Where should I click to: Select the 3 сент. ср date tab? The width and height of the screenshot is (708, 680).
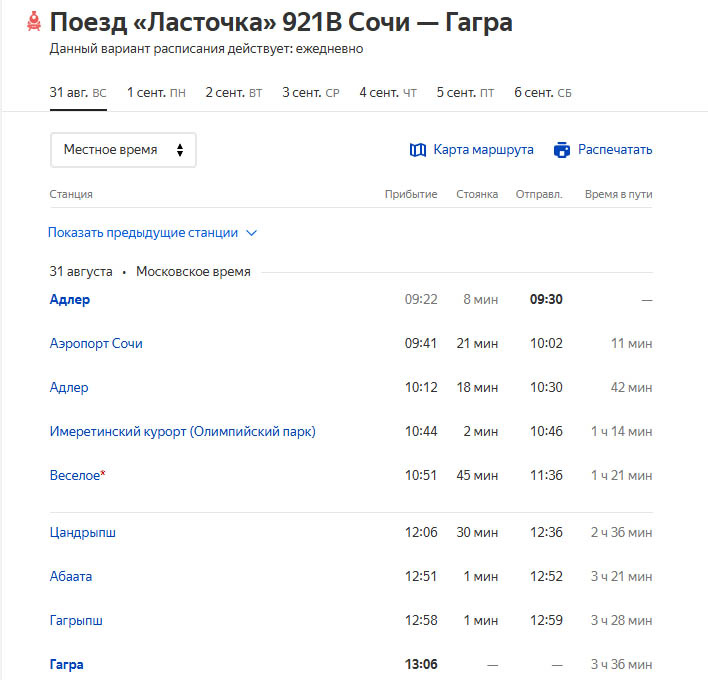click(x=311, y=93)
